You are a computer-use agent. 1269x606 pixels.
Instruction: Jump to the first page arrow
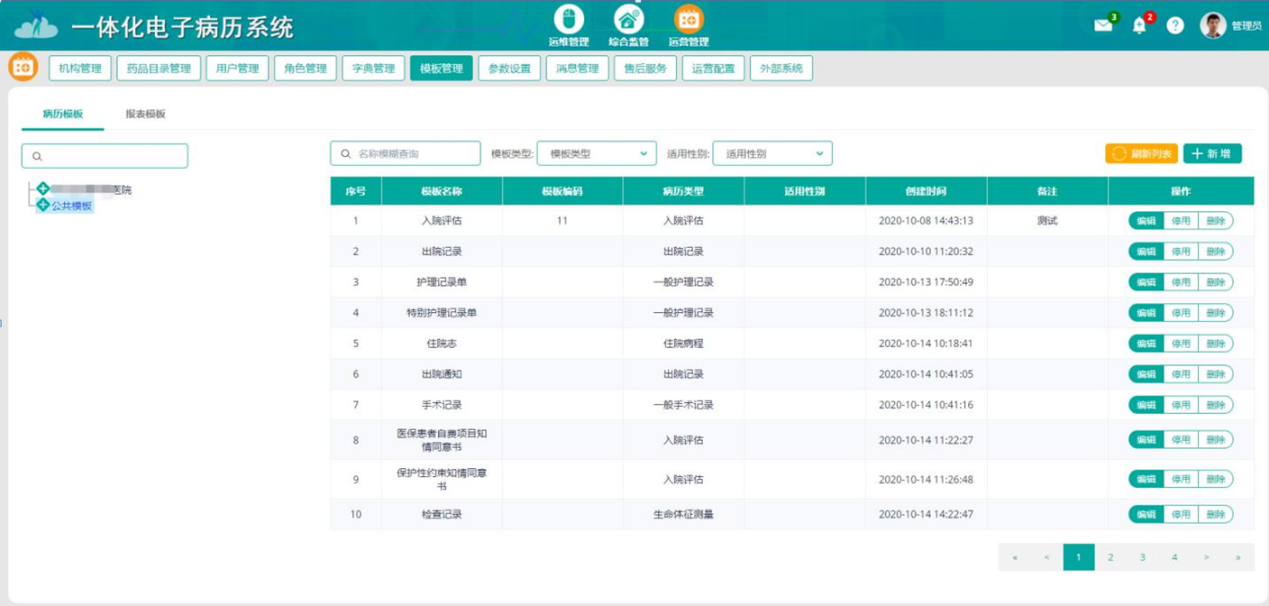tap(1015, 558)
